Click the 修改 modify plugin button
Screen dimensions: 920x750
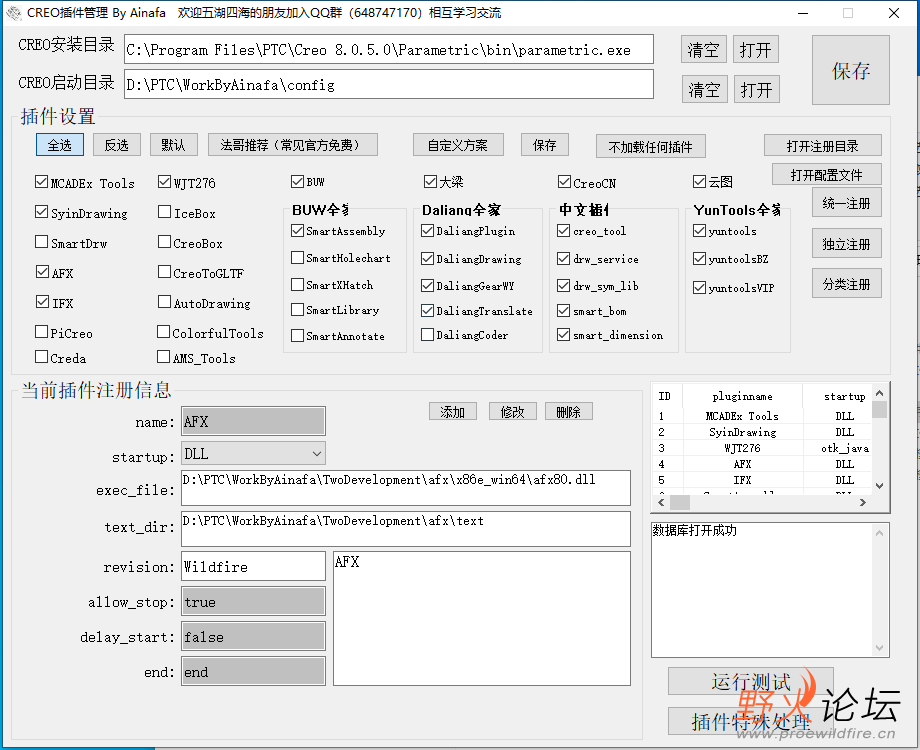(x=512, y=412)
